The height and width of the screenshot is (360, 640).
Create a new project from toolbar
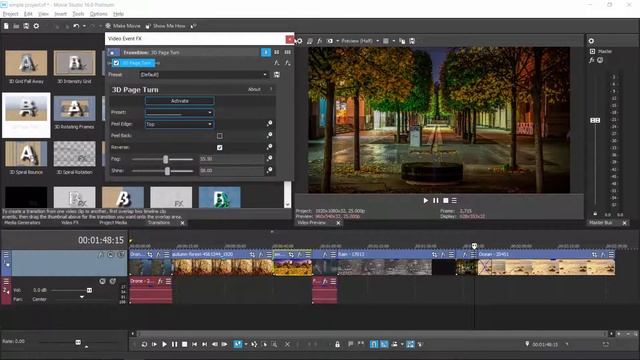(6, 26)
